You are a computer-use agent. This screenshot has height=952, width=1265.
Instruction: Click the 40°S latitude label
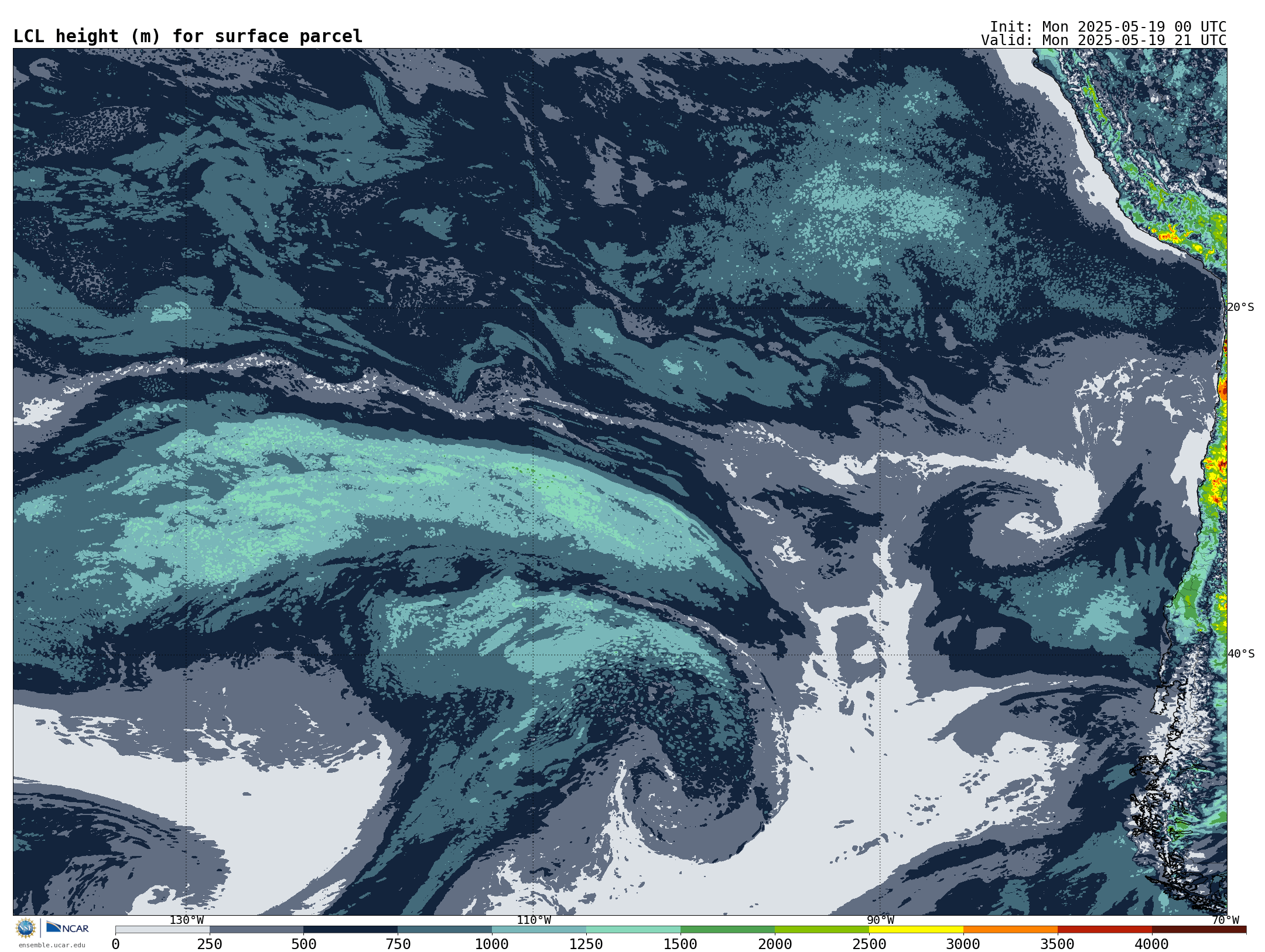tap(1241, 654)
